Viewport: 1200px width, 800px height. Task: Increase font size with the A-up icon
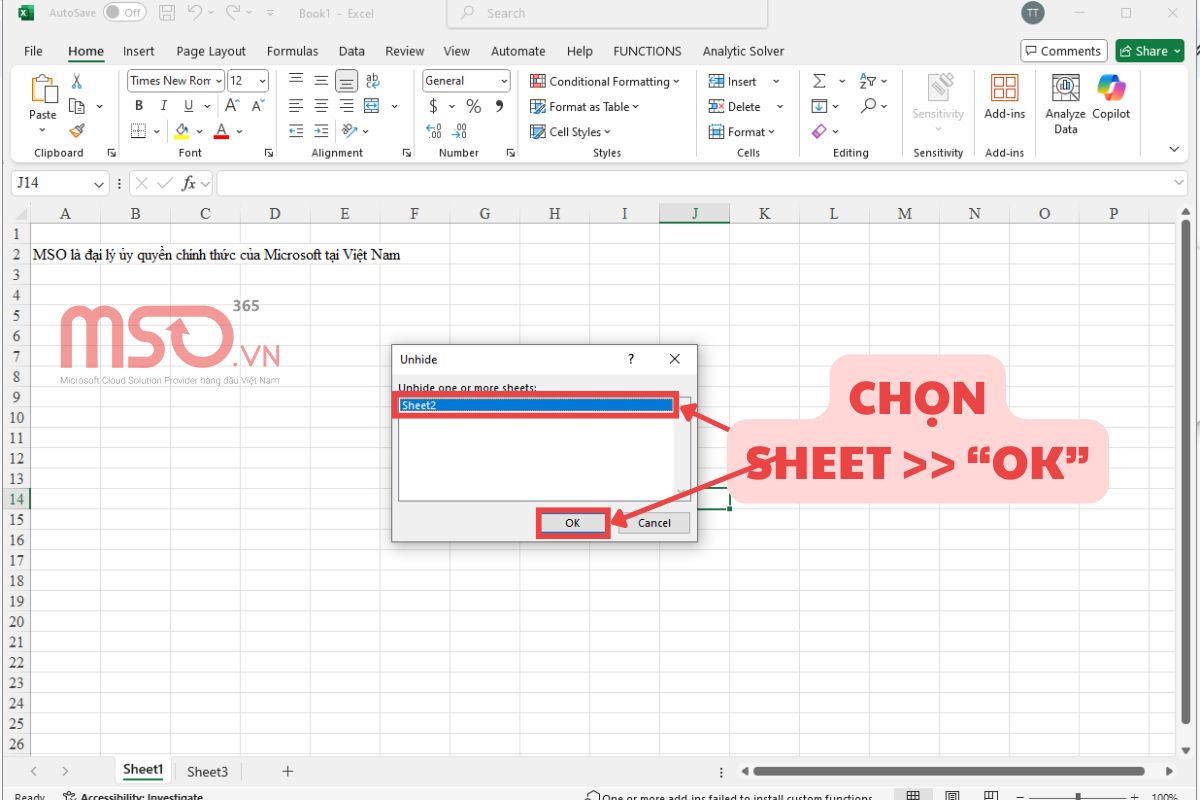click(x=233, y=106)
